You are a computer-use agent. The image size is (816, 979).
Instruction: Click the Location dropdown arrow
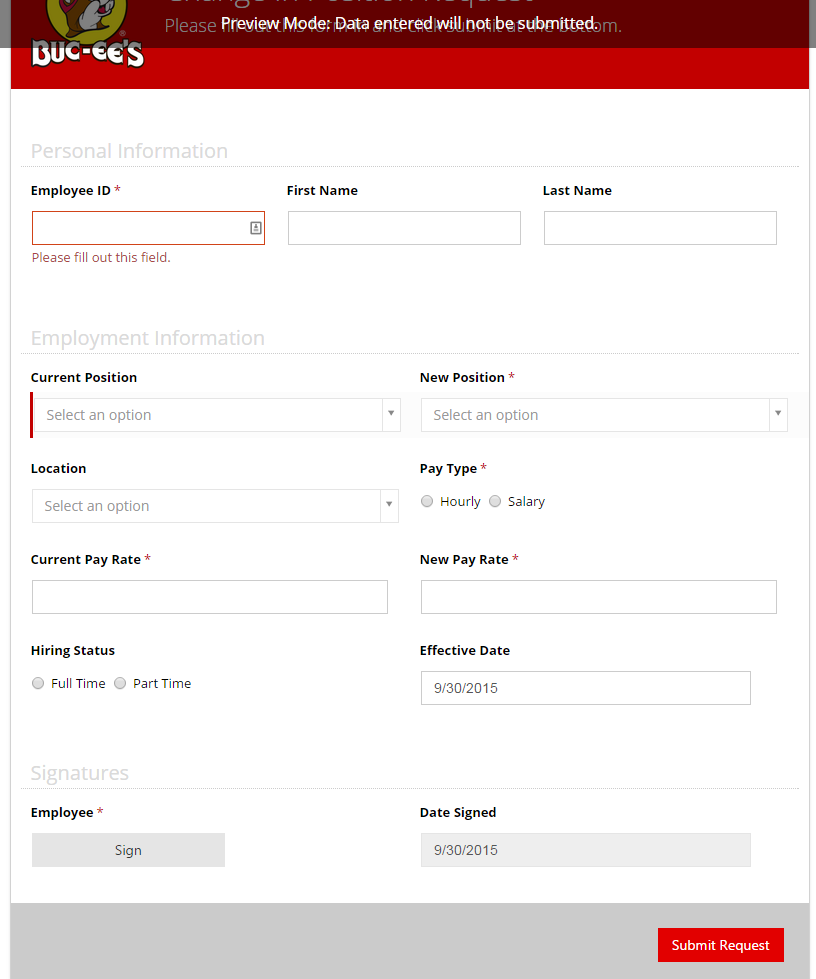[389, 504]
